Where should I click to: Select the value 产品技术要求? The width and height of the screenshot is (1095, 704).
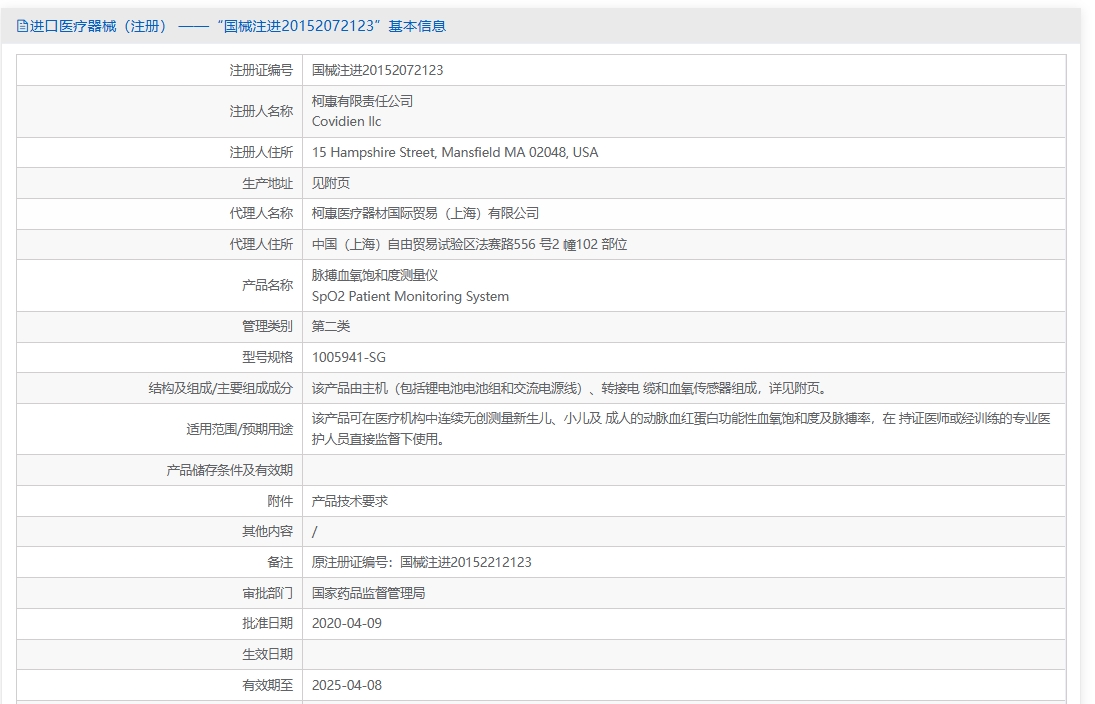[x=349, y=501]
